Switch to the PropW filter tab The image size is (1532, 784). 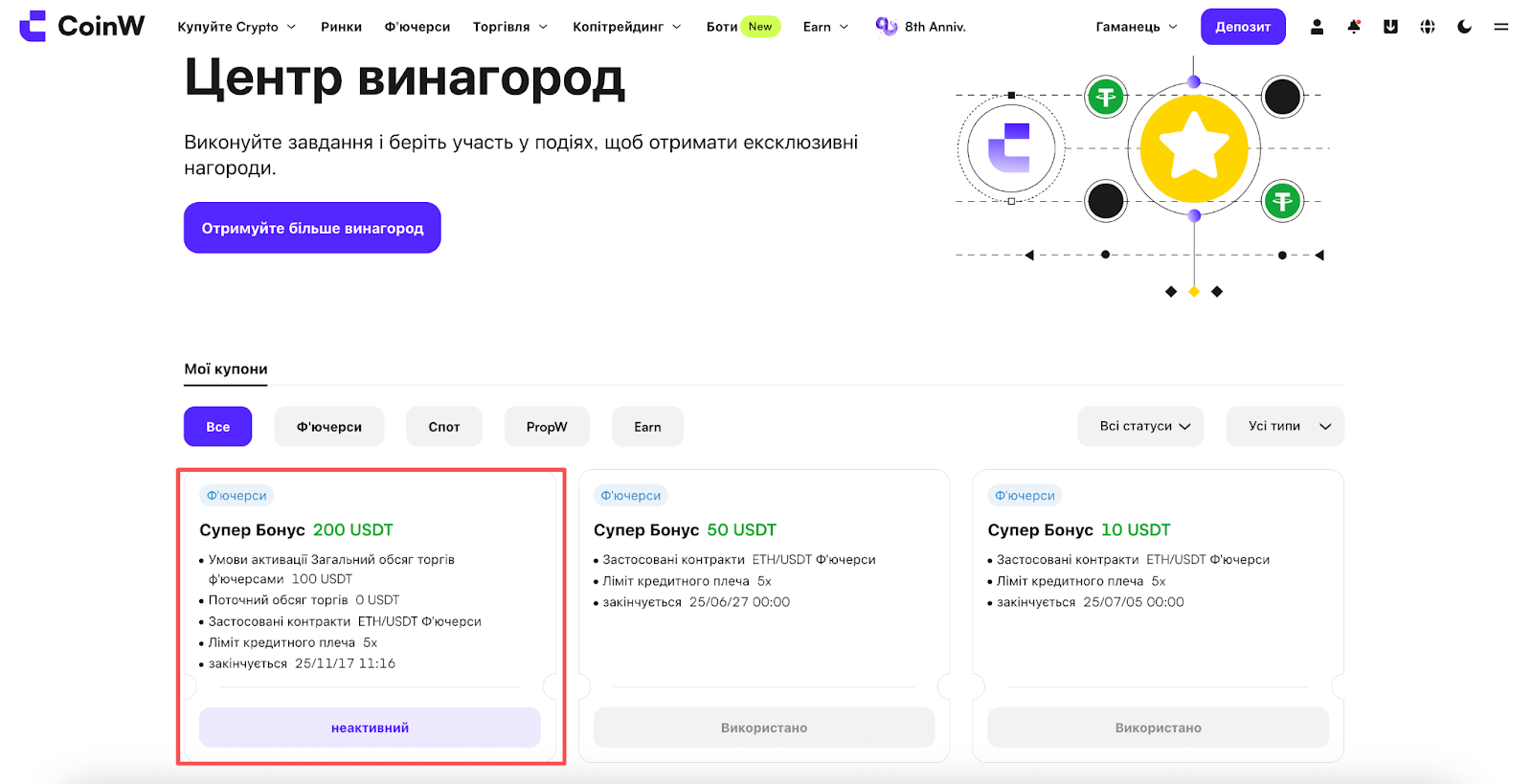coord(547,427)
